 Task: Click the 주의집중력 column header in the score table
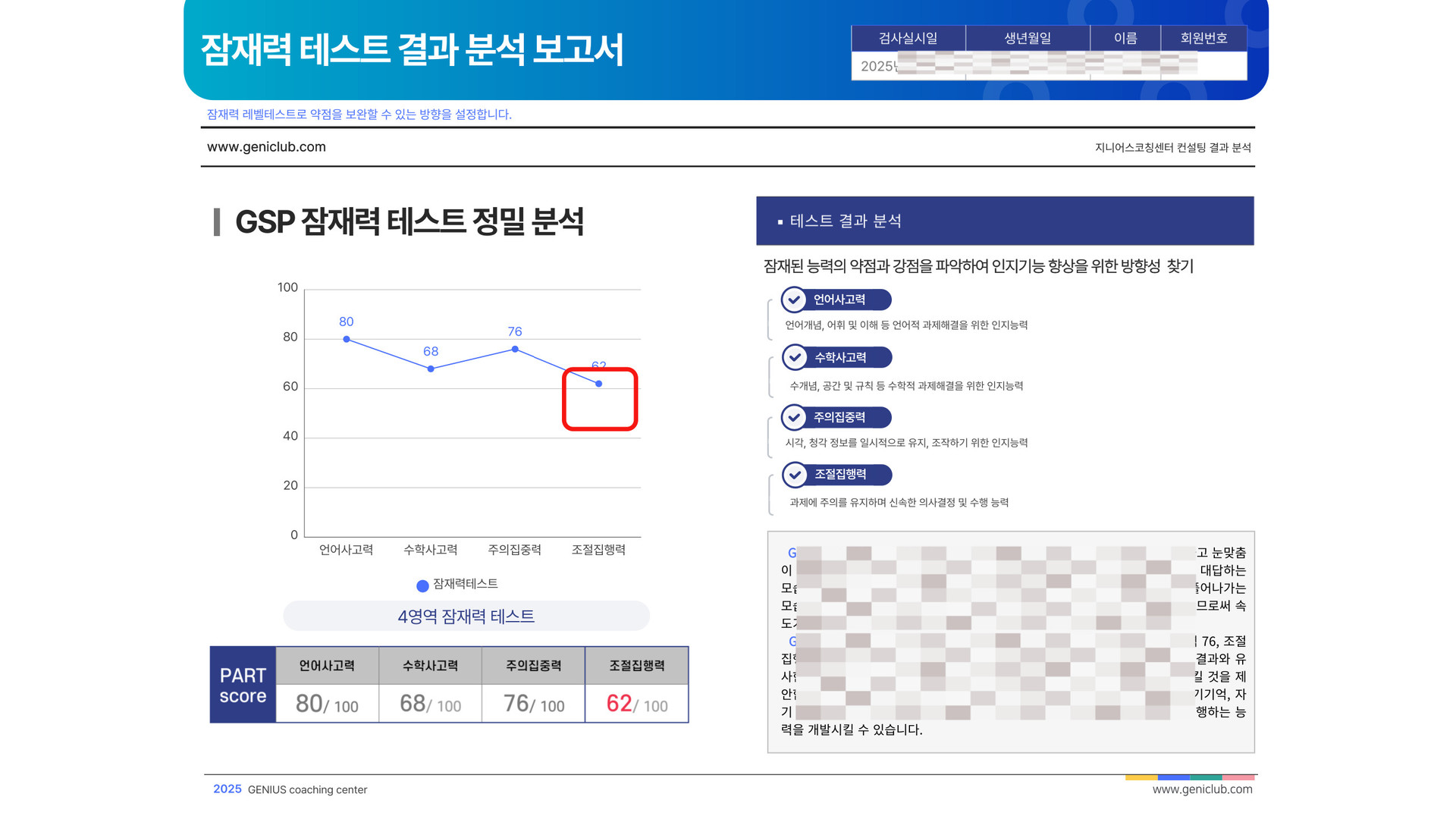click(534, 666)
